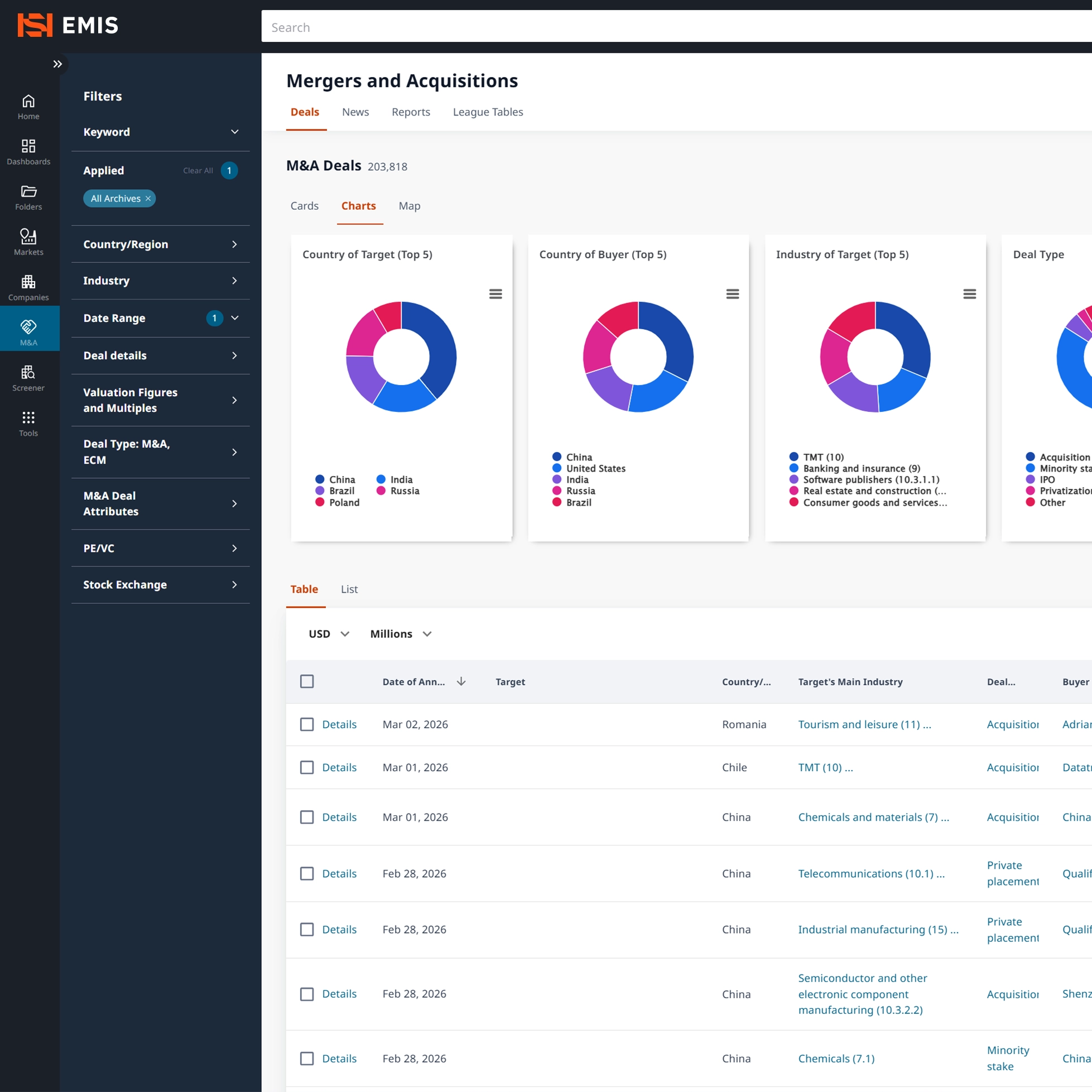The height and width of the screenshot is (1092, 1092).
Task: Tick the select-all checkbox in table header
Action: tap(307, 682)
